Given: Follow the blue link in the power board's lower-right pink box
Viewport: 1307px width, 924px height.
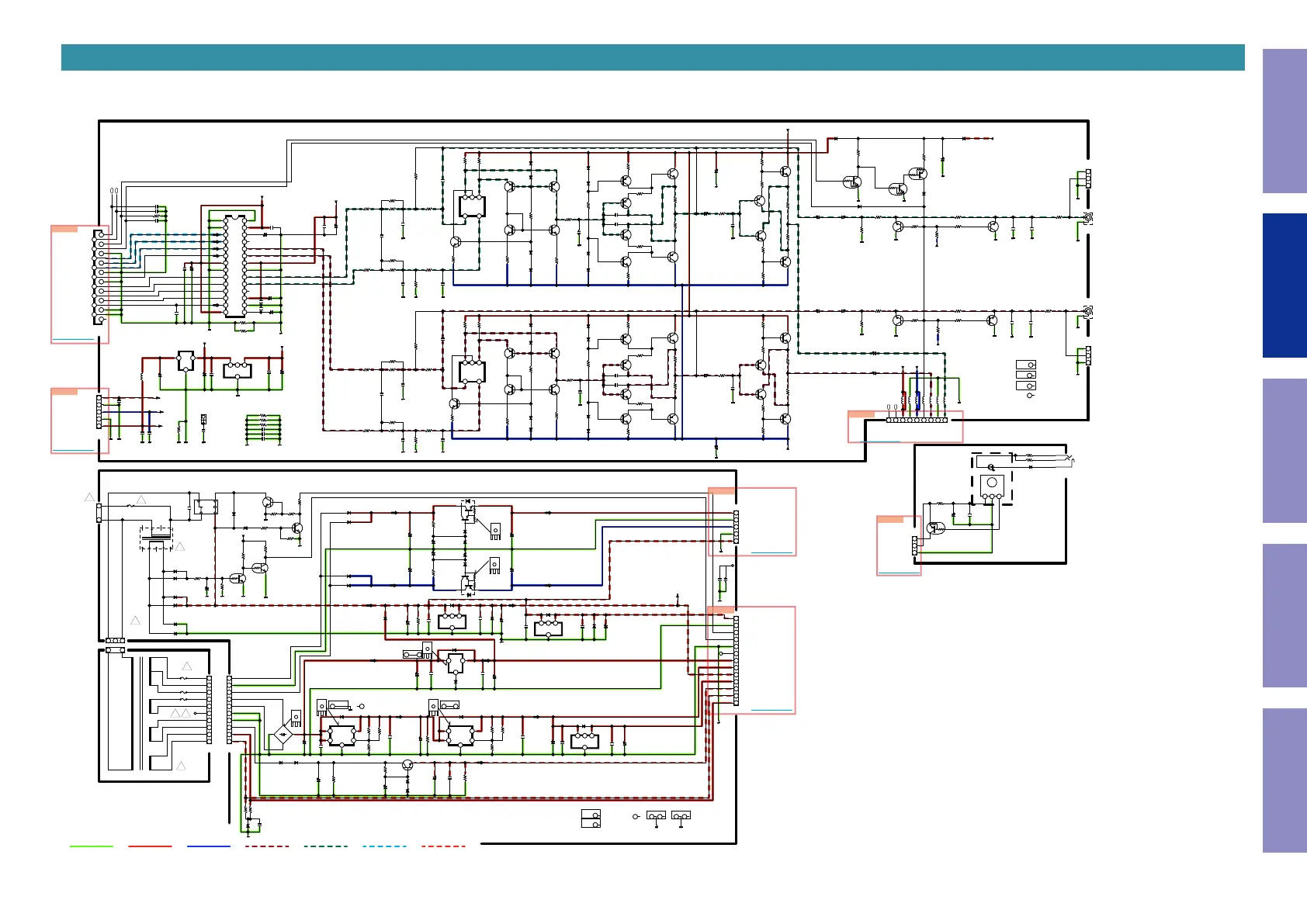Looking at the screenshot, I should click(x=772, y=710).
